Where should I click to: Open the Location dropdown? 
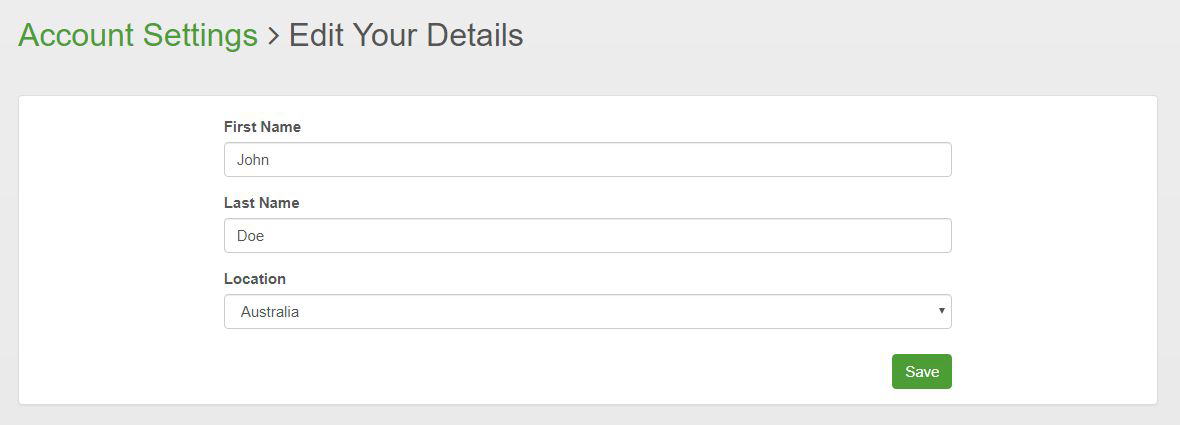point(587,312)
